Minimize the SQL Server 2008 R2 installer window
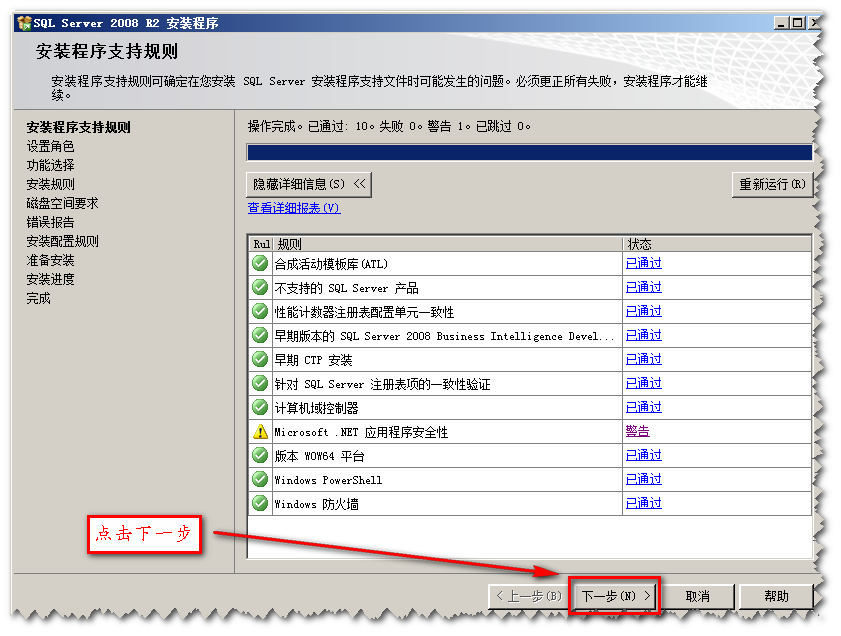 coord(781,23)
